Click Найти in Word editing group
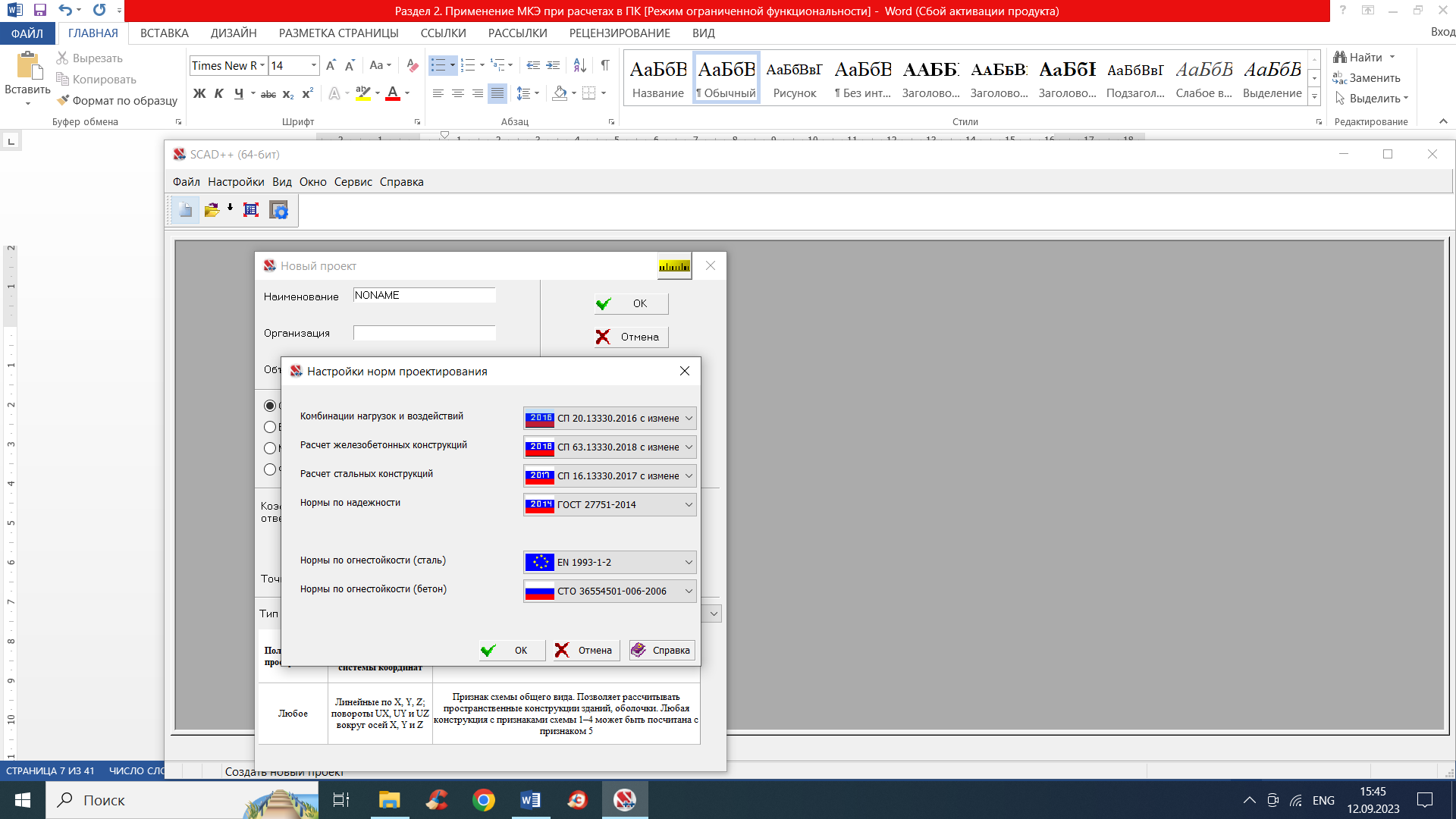This screenshot has width=1456, height=819. (x=1365, y=58)
